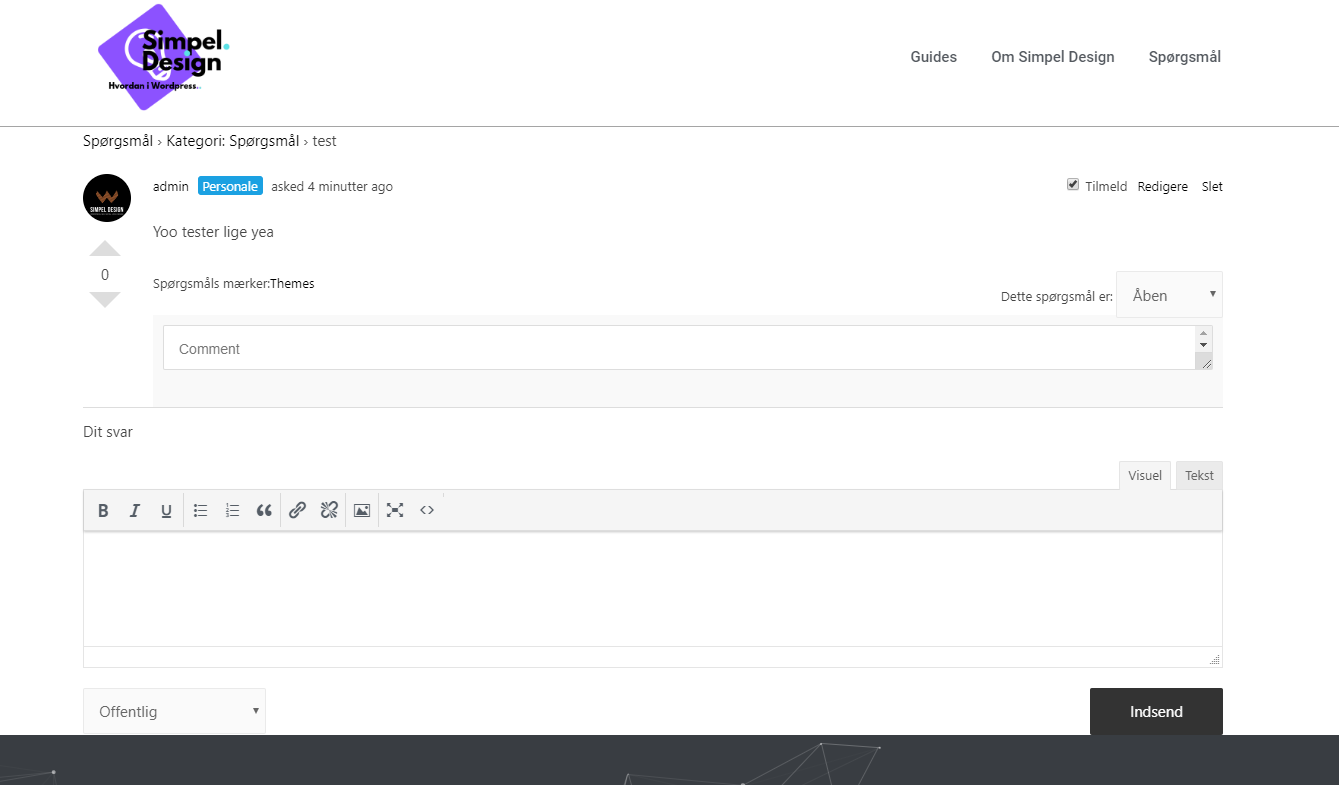Downvote the question with down arrow
The width and height of the screenshot is (1339, 785).
coord(105,299)
